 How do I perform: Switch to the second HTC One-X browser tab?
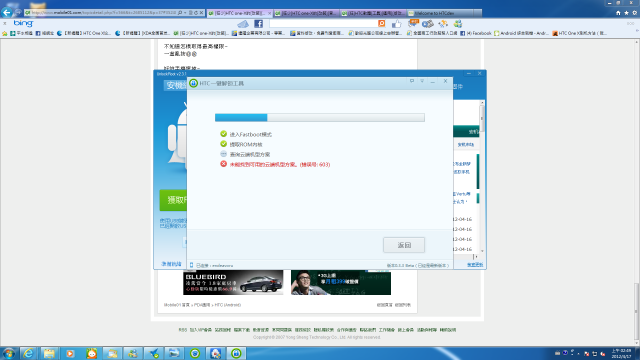pos(306,13)
